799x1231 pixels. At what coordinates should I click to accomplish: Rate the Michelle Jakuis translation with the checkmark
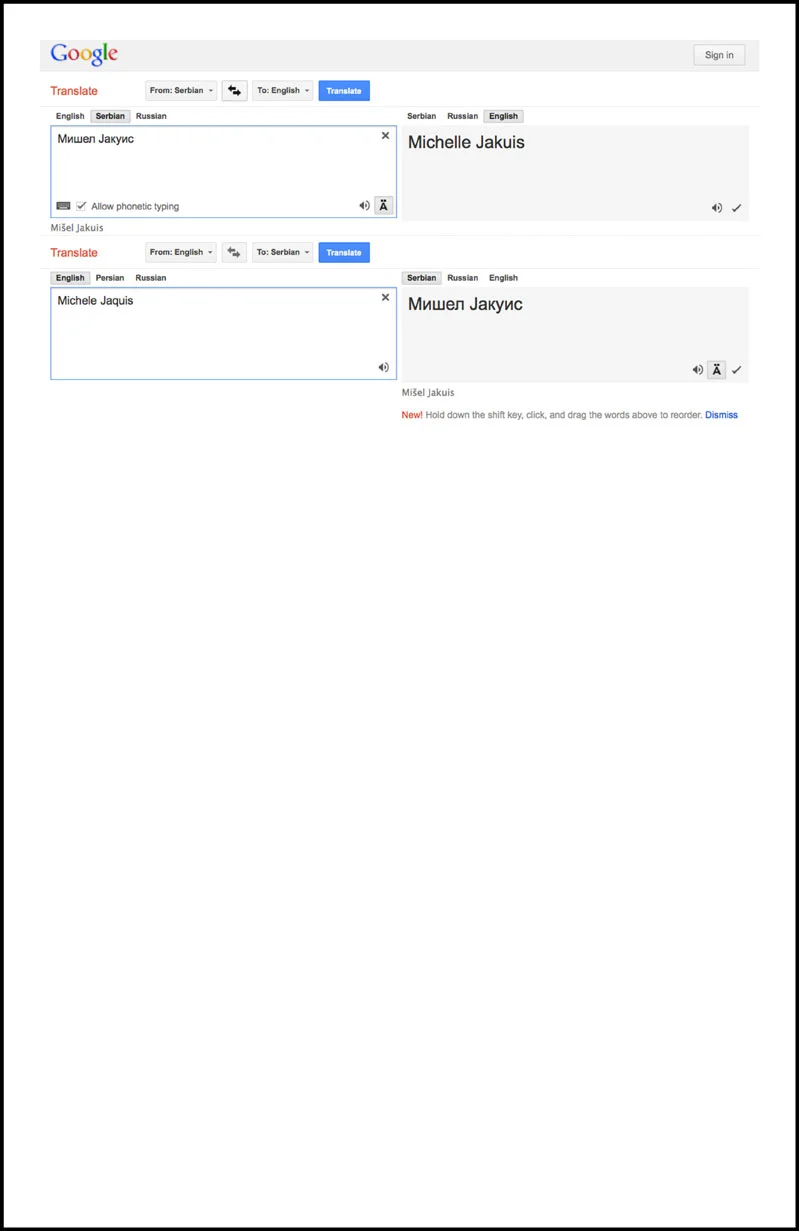tap(736, 208)
